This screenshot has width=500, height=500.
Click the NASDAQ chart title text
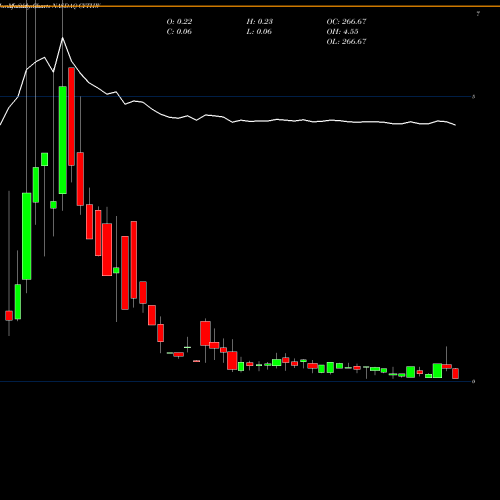click(50, 6)
